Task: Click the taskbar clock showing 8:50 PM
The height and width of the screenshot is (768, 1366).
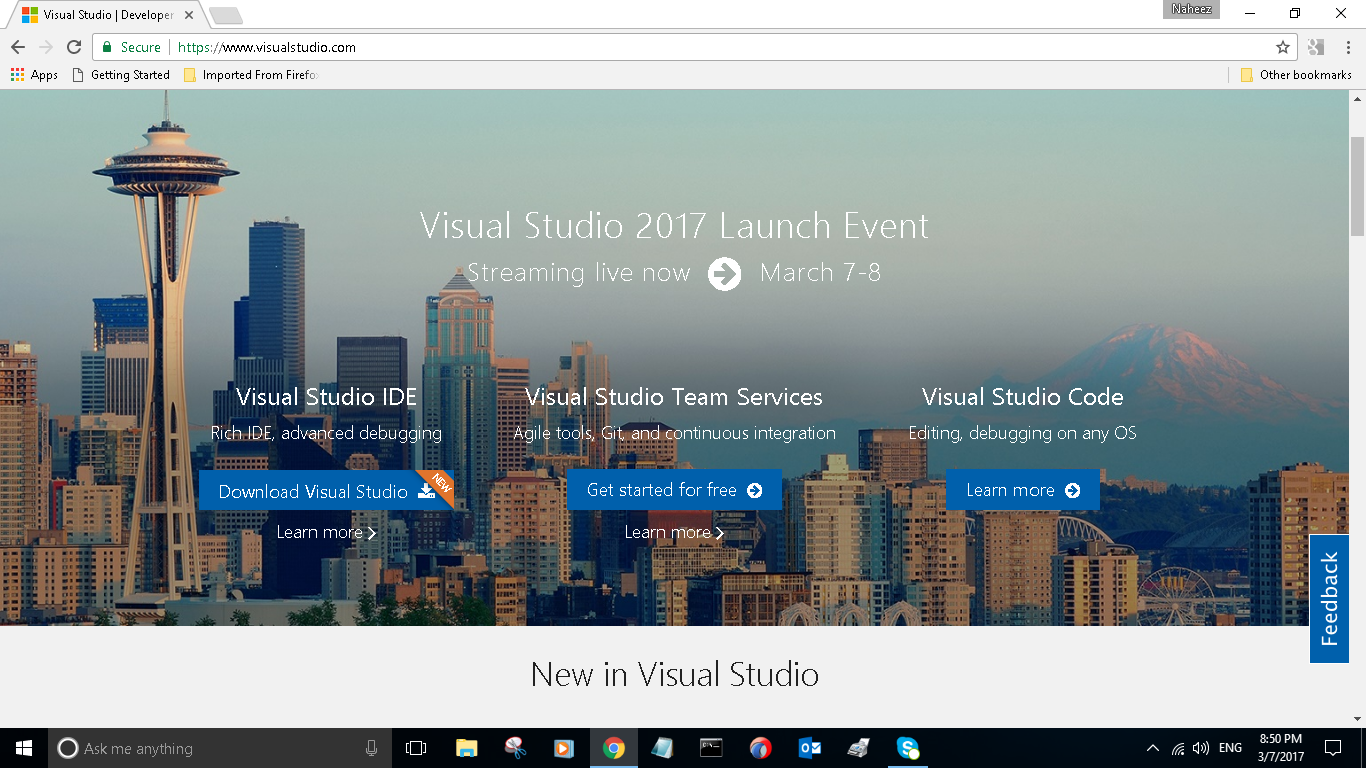Action: [1281, 748]
